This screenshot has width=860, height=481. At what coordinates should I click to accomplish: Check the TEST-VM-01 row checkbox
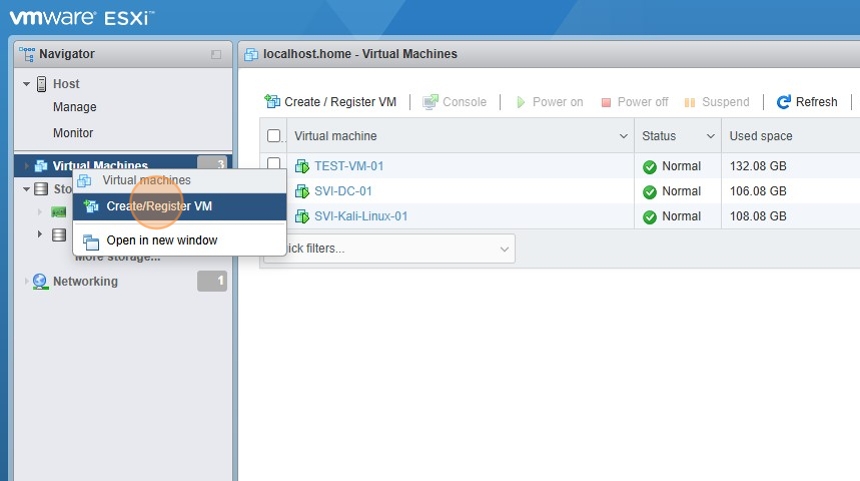274,163
